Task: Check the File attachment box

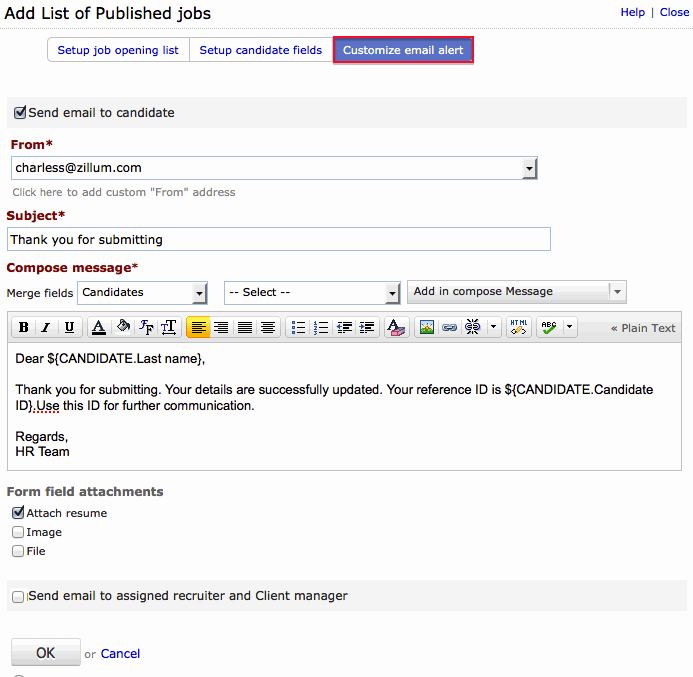Action: point(18,551)
